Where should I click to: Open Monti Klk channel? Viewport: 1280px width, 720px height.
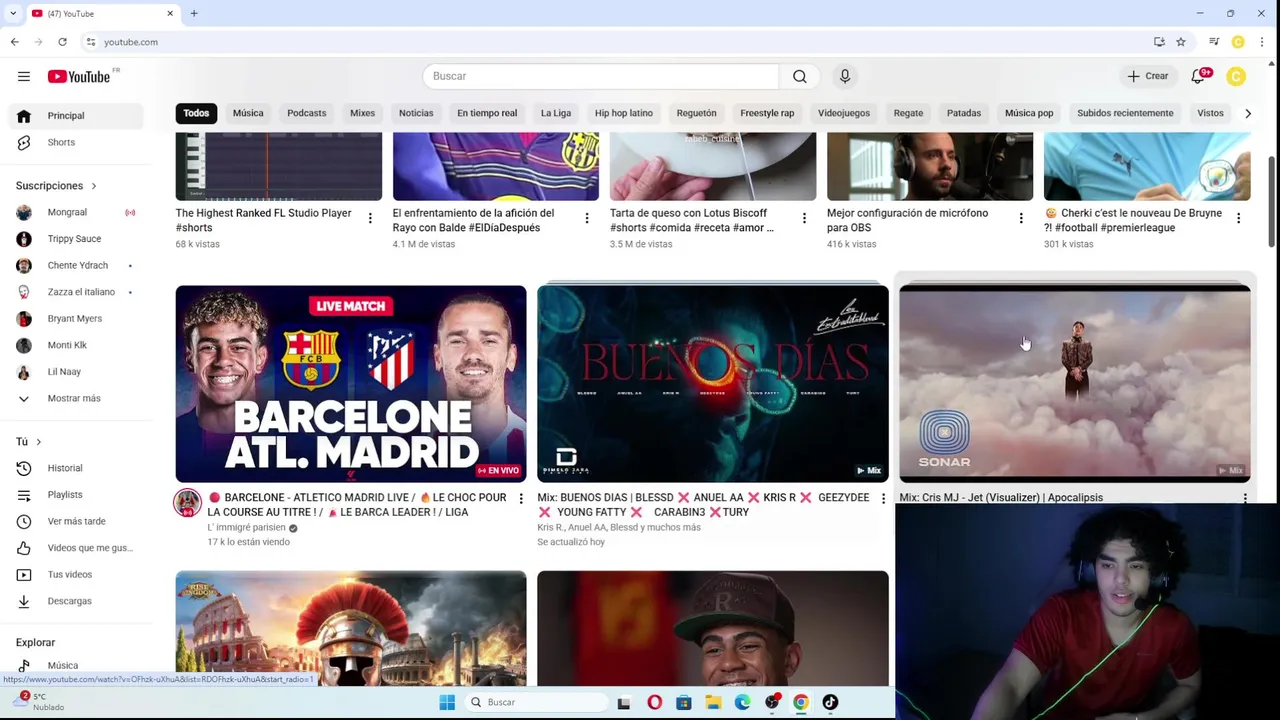coord(77,345)
